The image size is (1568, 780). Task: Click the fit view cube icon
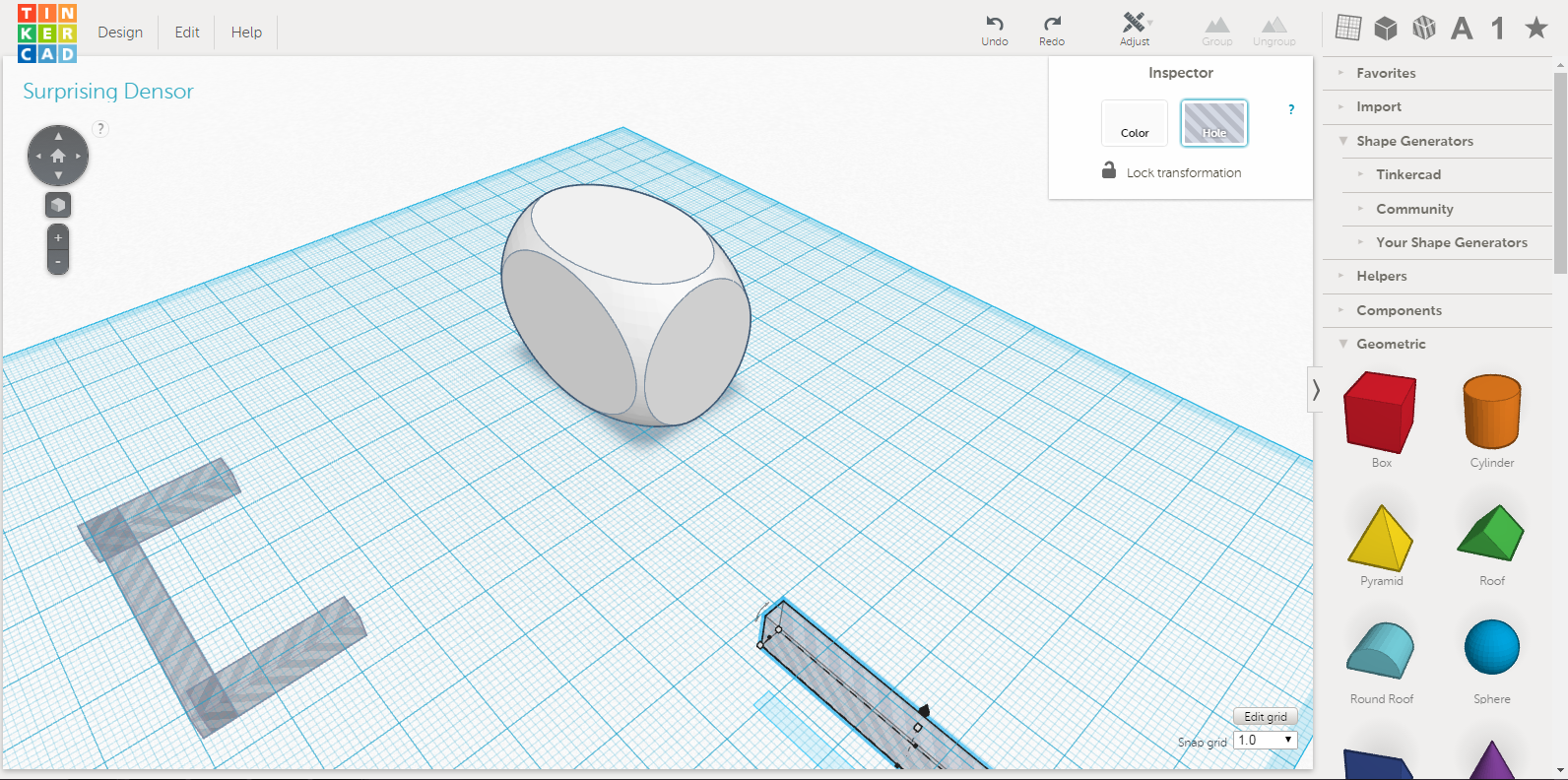pos(58,205)
